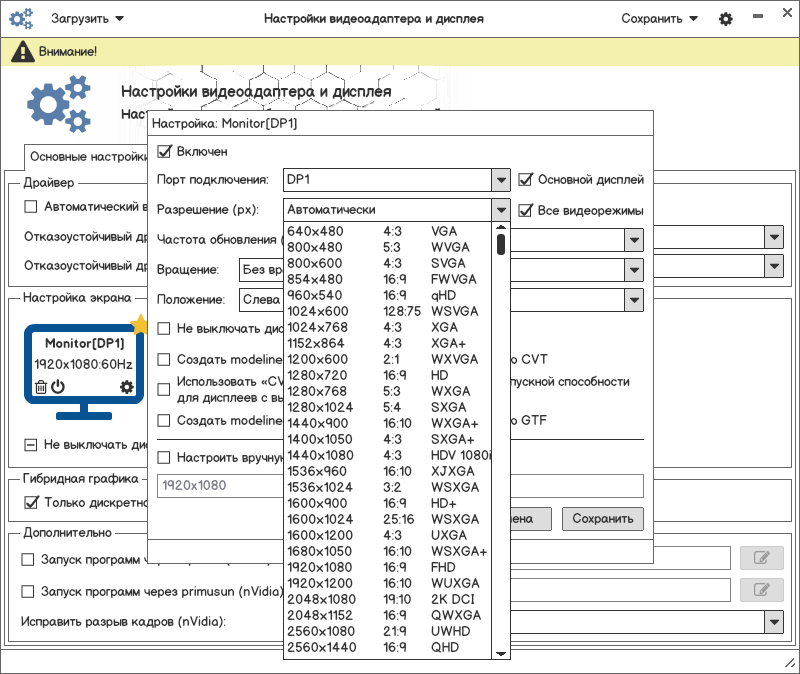Open Monitor[DP1] gear settings icon
The width and height of the screenshot is (800, 674).
pos(126,387)
